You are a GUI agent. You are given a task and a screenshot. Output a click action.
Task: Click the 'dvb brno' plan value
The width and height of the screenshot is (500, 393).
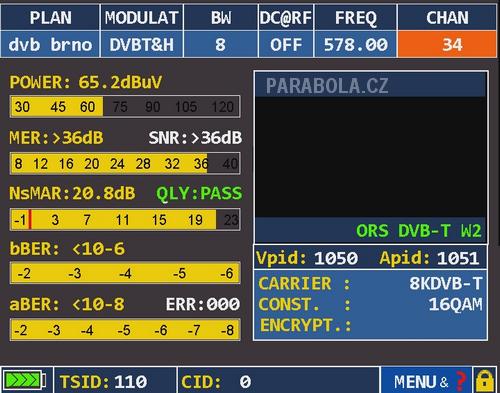click(x=50, y=44)
